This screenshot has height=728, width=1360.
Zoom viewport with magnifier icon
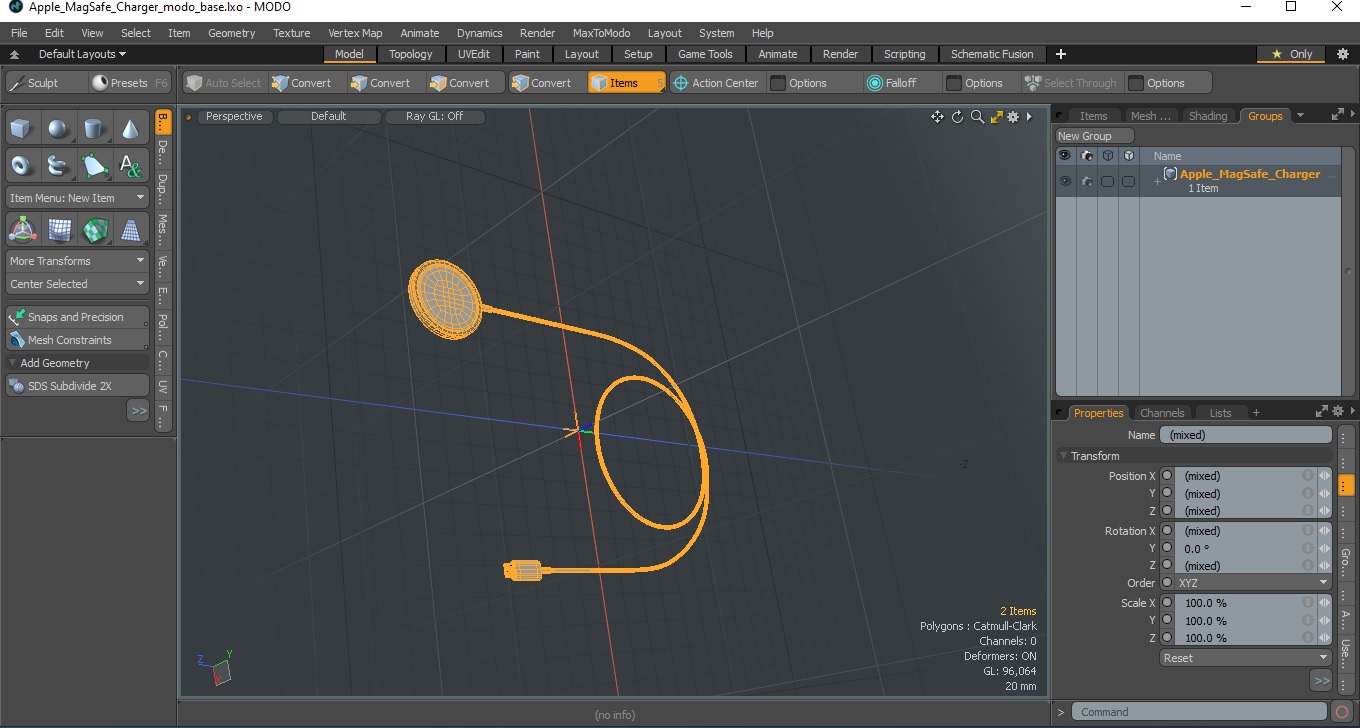977,117
